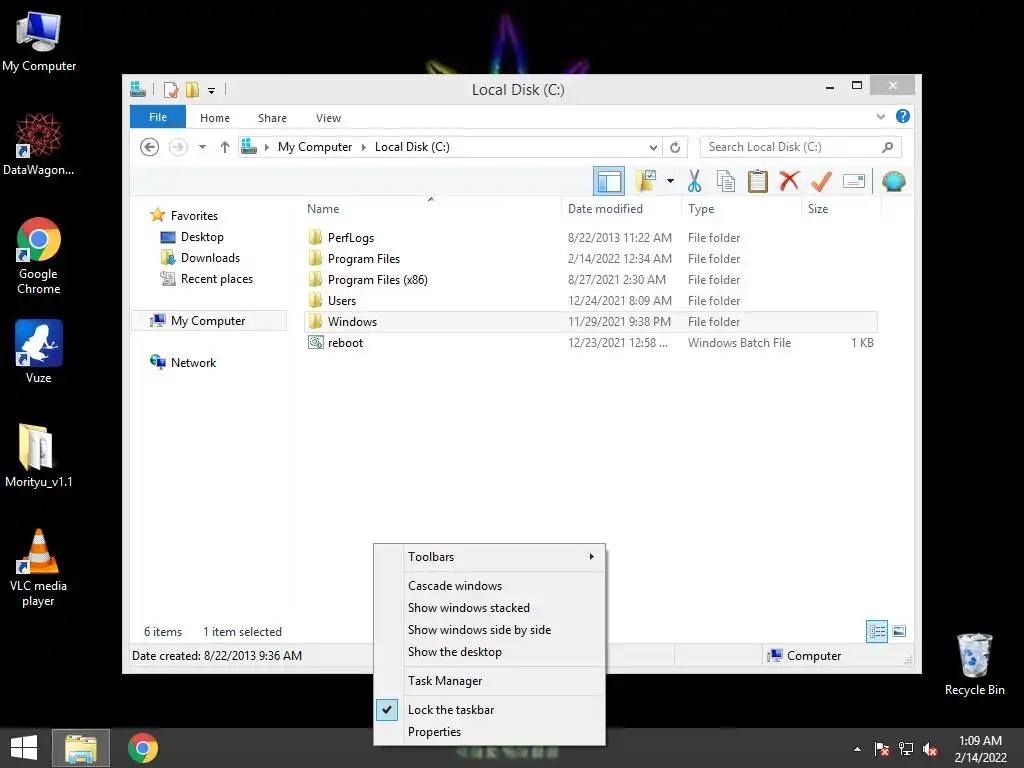1024x768 pixels.
Task: Expand the breadcrumb arrow after My Computer
Action: 364,147
